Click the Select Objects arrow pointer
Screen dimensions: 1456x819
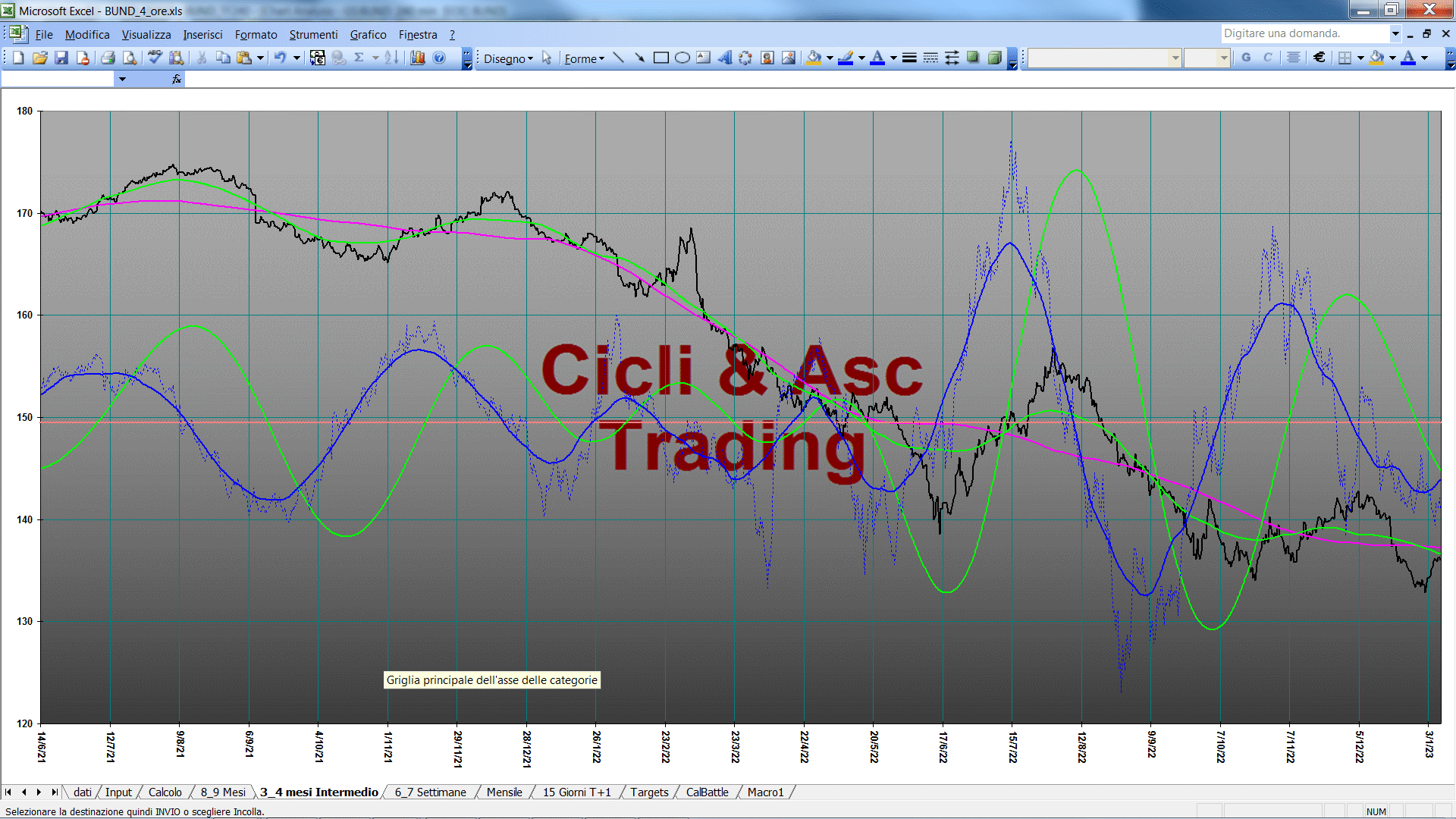click(x=547, y=58)
